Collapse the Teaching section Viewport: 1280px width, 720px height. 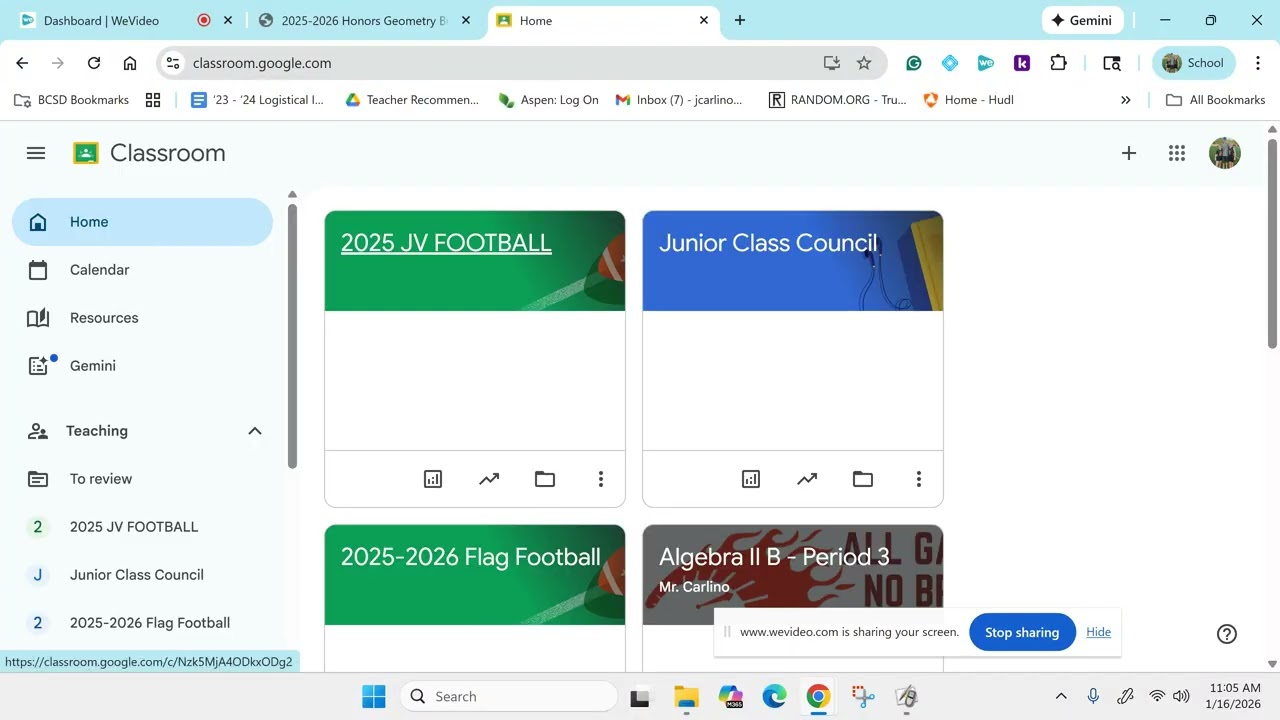tap(255, 431)
